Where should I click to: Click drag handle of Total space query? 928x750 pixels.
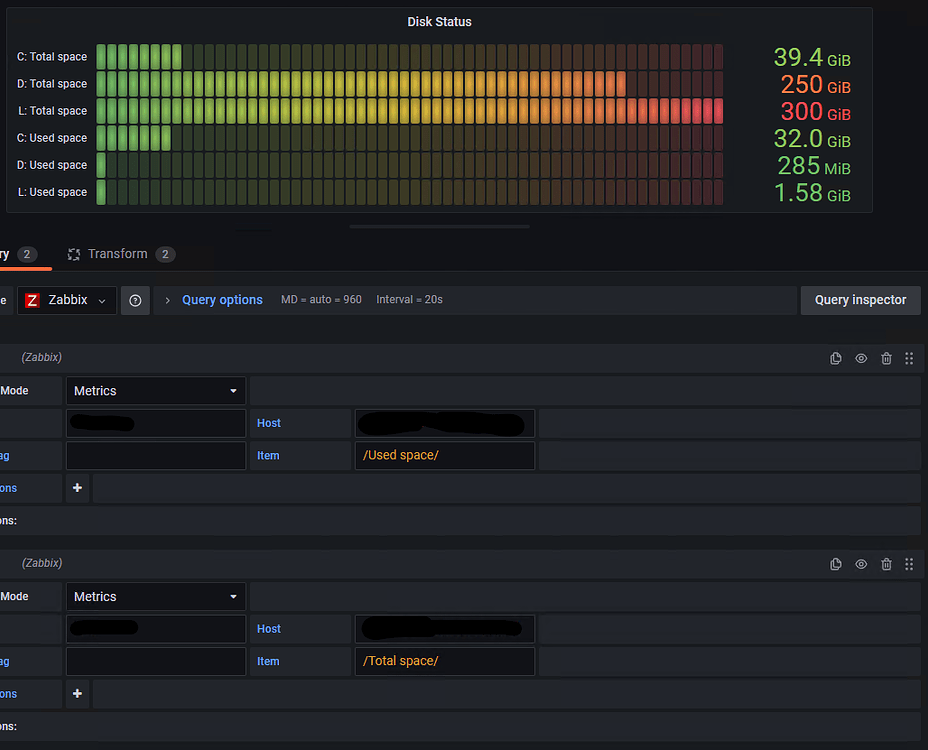pyautogui.click(x=909, y=564)
